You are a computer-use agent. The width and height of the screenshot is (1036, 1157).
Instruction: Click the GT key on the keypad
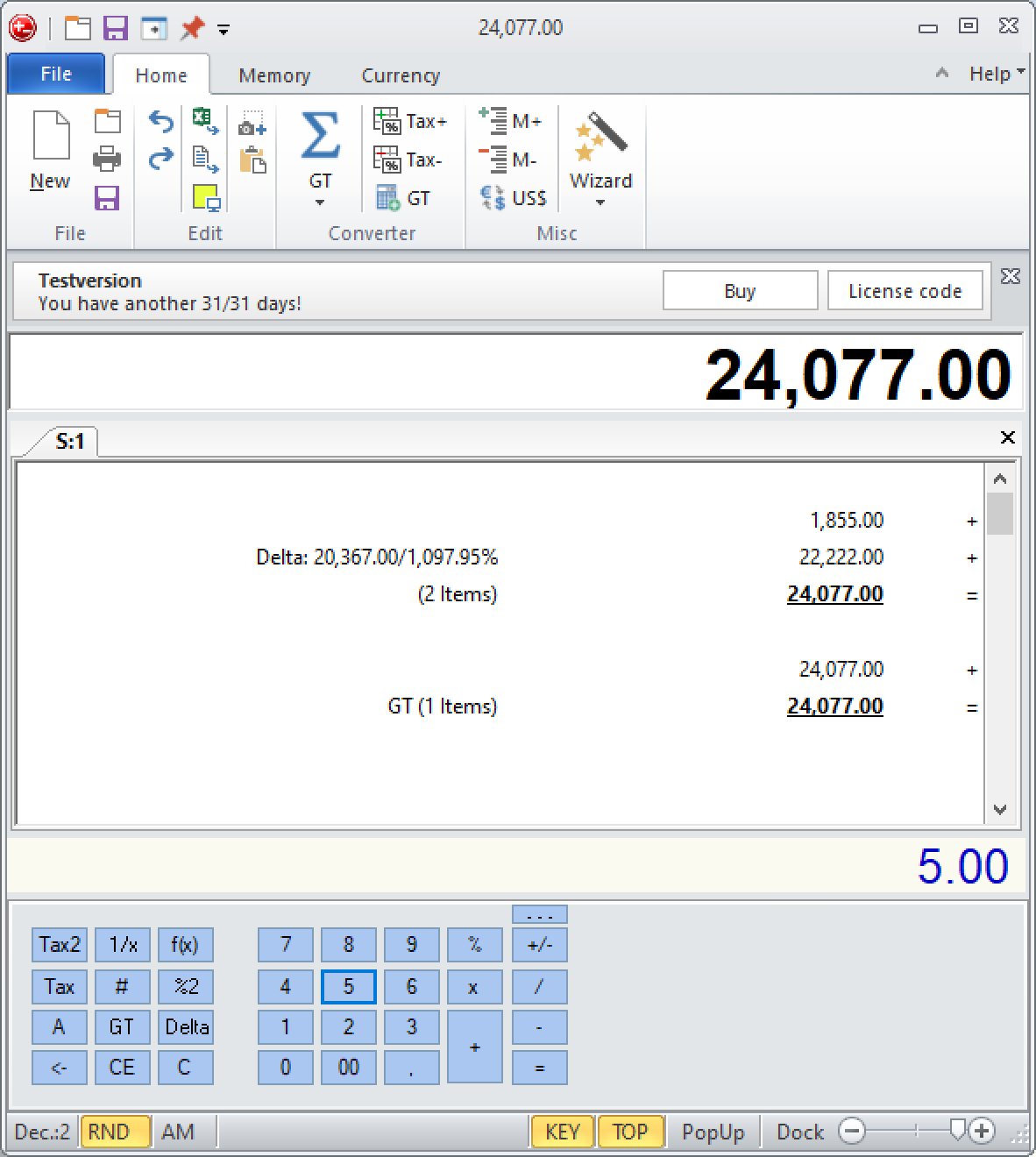pyautogui.click(x=122, y=1026)
